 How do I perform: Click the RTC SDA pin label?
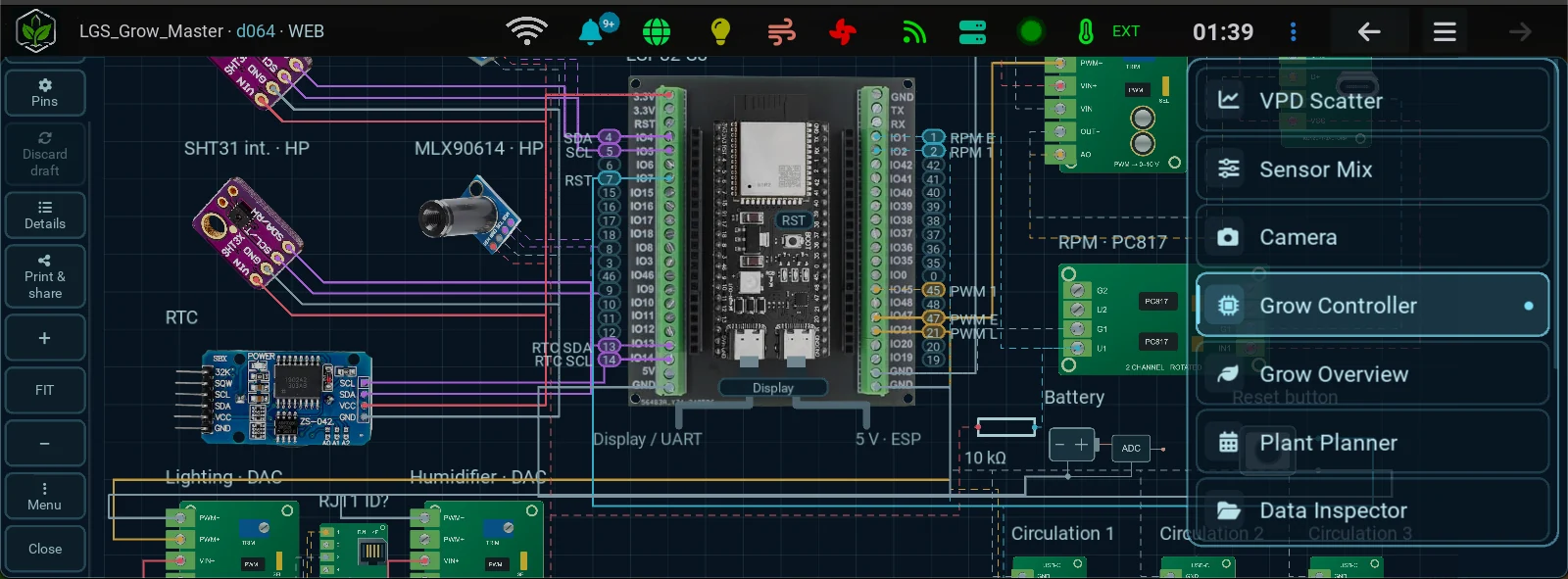tap(562, 348)
